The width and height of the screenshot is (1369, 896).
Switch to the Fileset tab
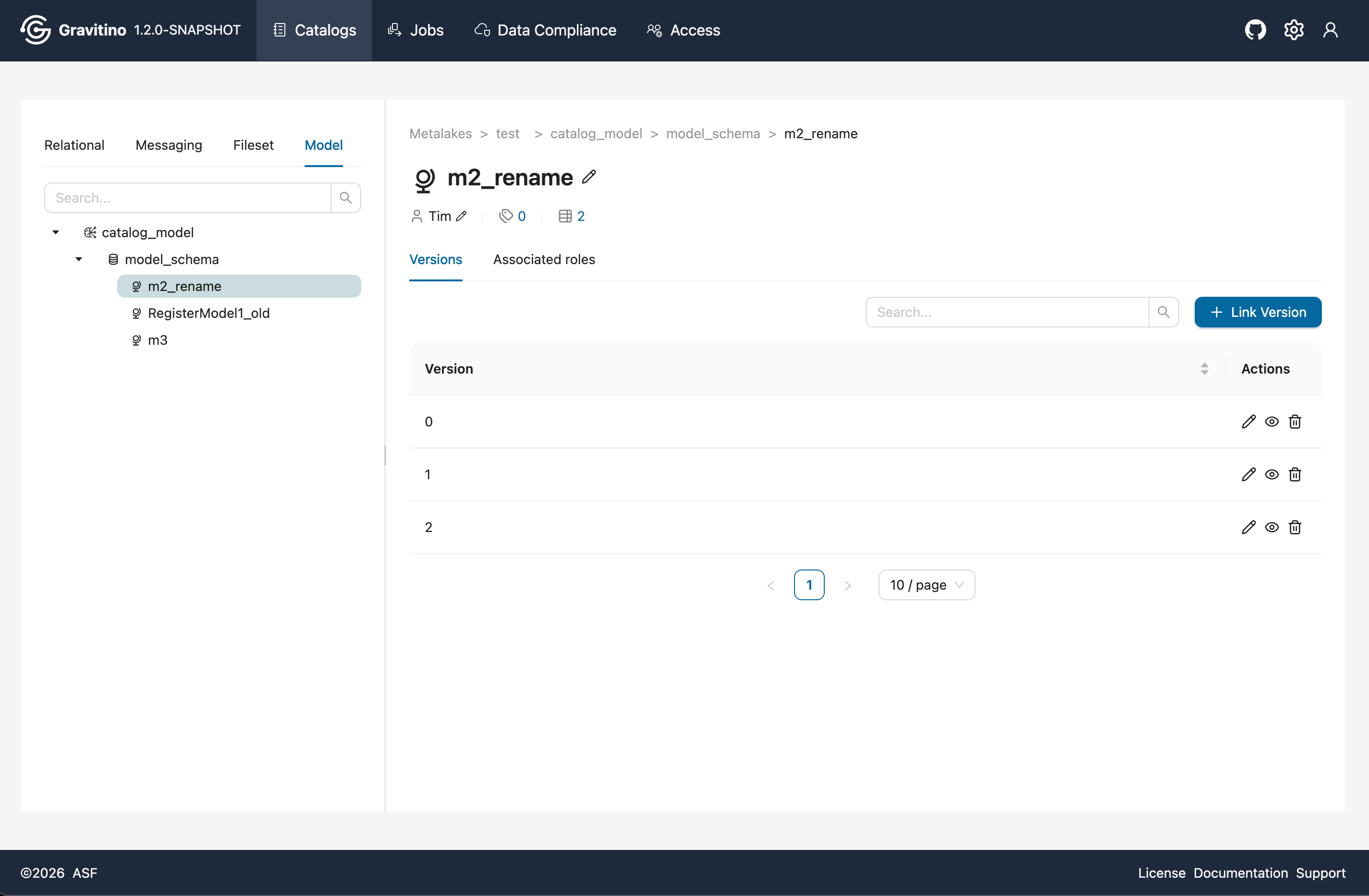click(x=253, y=145)
